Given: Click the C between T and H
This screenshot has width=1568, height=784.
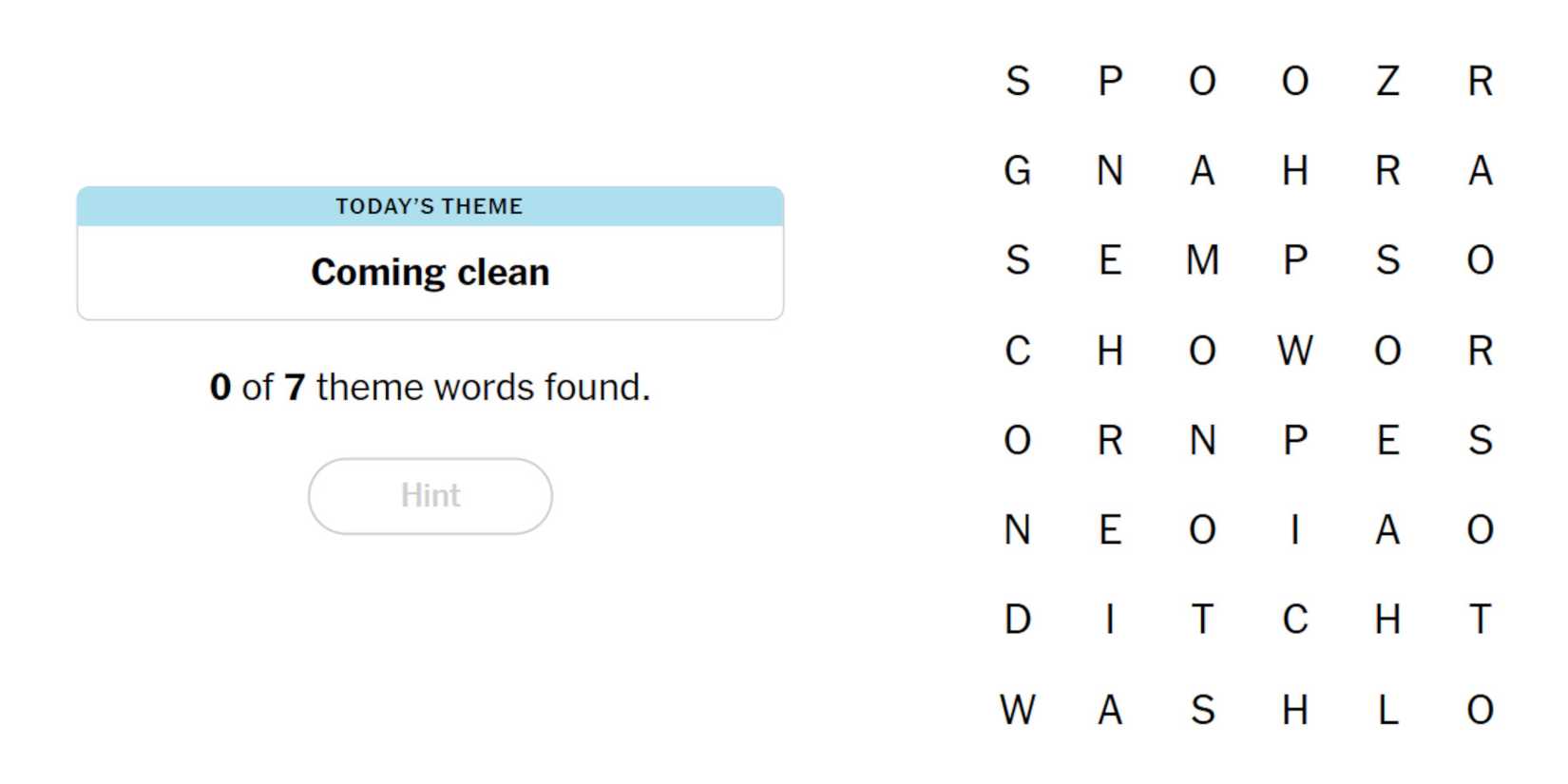Looking at the screenshot, I should click(x=1294, y=620).
